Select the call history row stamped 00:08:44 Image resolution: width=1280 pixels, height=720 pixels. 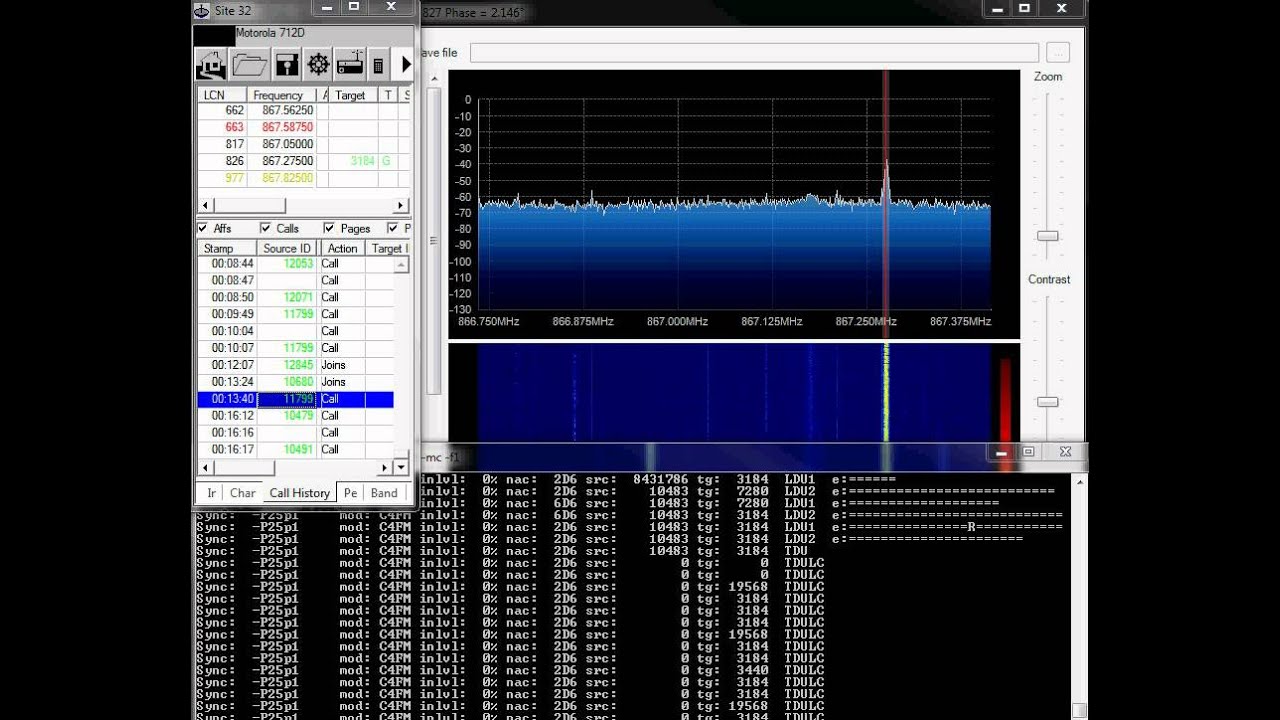point(295,264)
